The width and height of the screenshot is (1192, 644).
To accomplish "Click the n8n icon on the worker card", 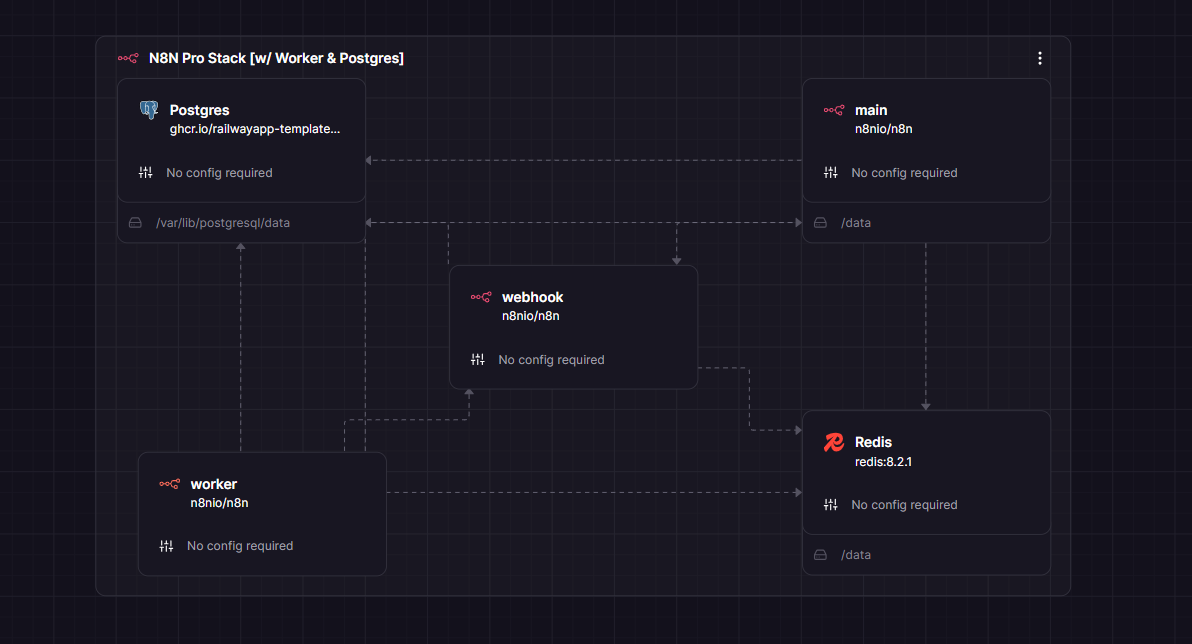I will [x=170, y=484].
